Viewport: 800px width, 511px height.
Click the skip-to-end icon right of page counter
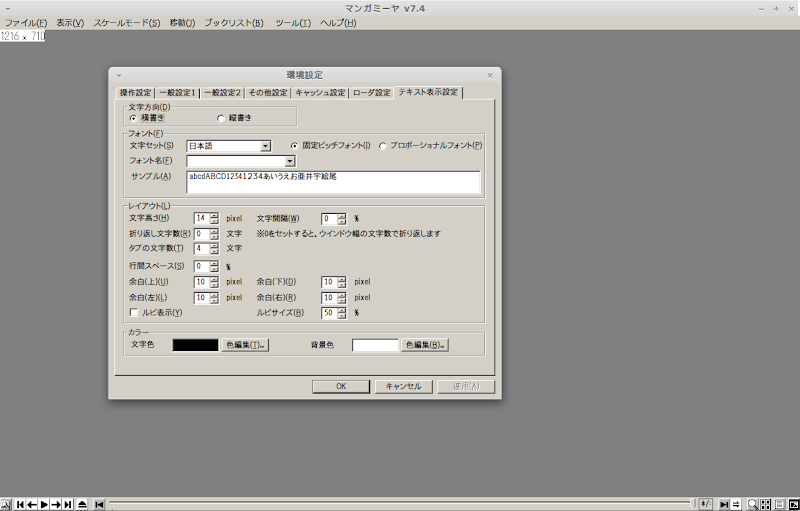click(723, 505)
